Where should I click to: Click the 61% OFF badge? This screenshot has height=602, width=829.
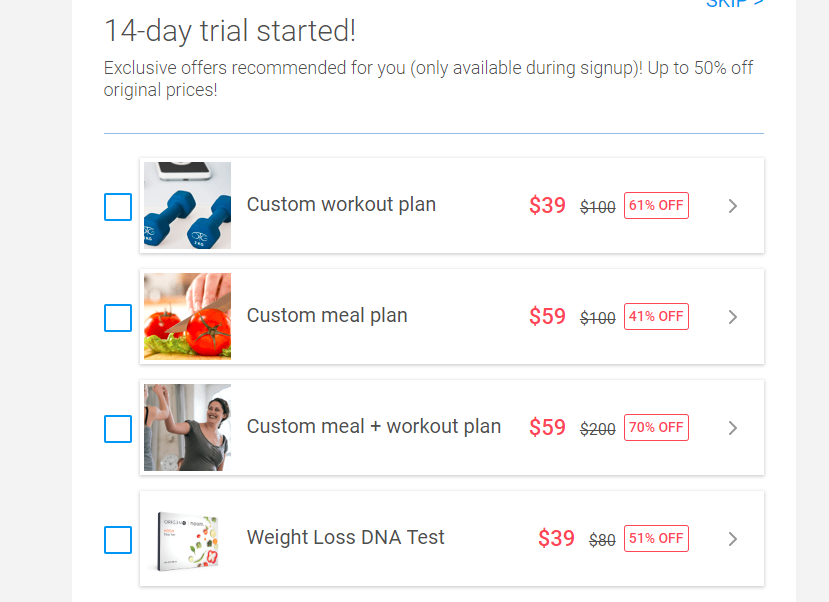pyautogui.click(x=655, y=205)
